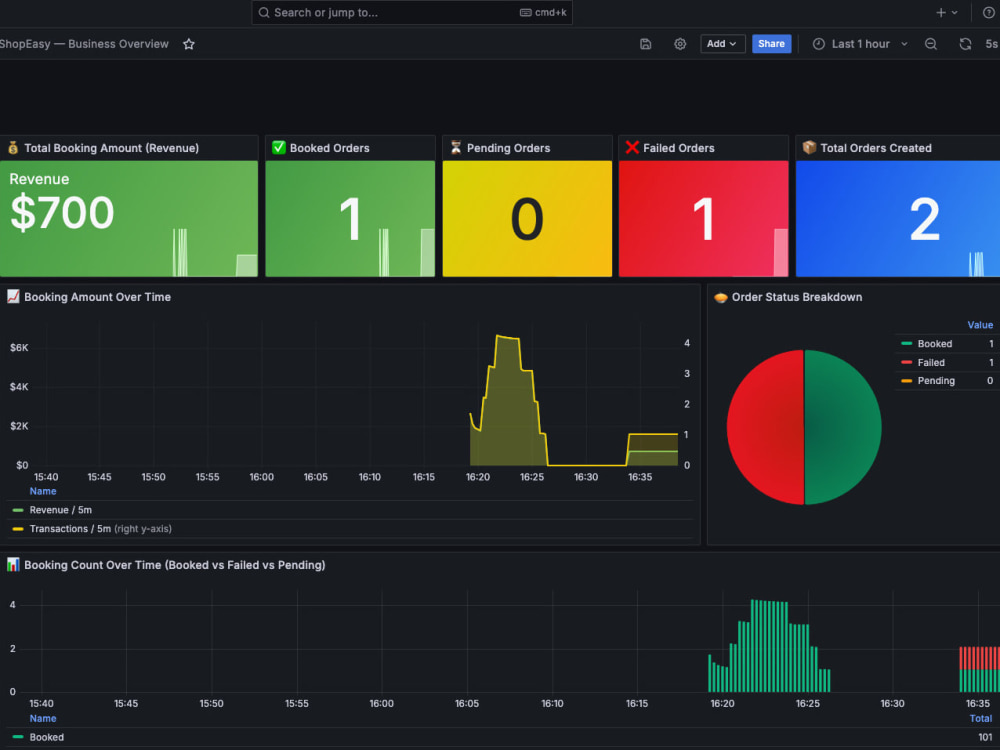Click the chart icon on Booking Amount panel
Screen dimensions: 1000x750
pos(13,297)
